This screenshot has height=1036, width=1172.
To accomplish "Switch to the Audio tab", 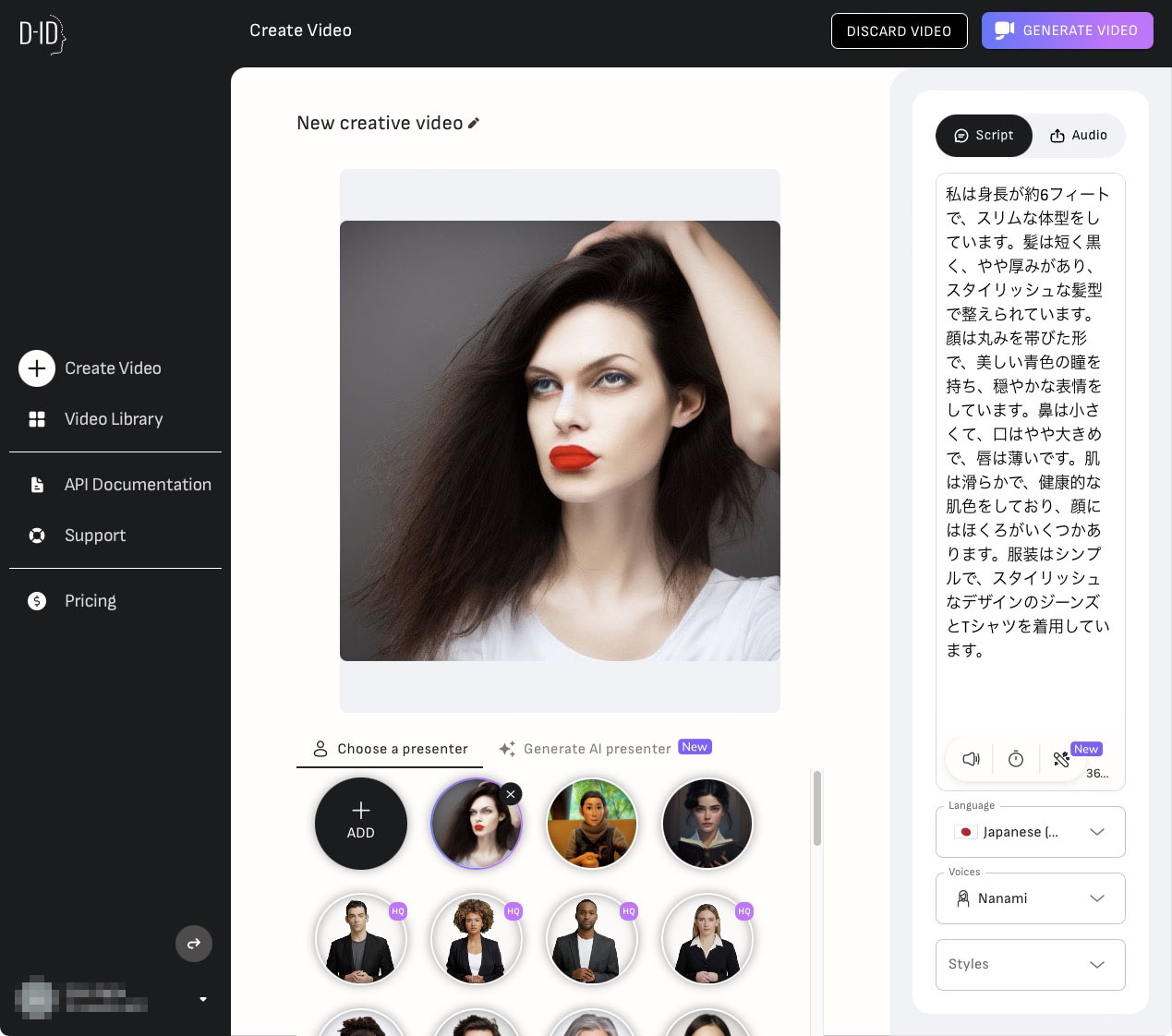I will click(x=1078, y=135).
